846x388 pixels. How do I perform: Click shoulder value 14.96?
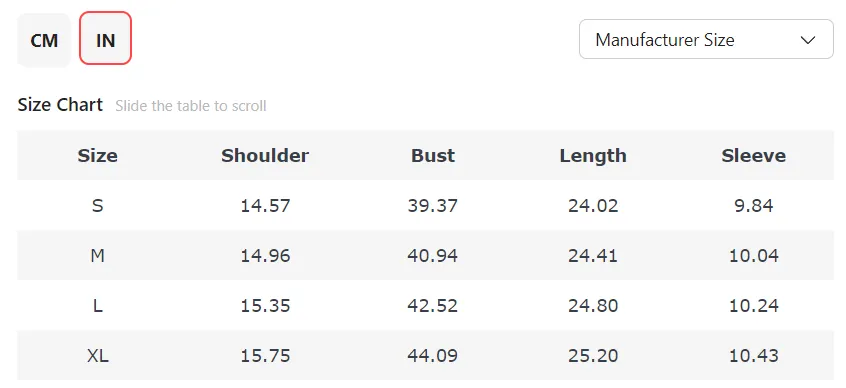[265, 256]
